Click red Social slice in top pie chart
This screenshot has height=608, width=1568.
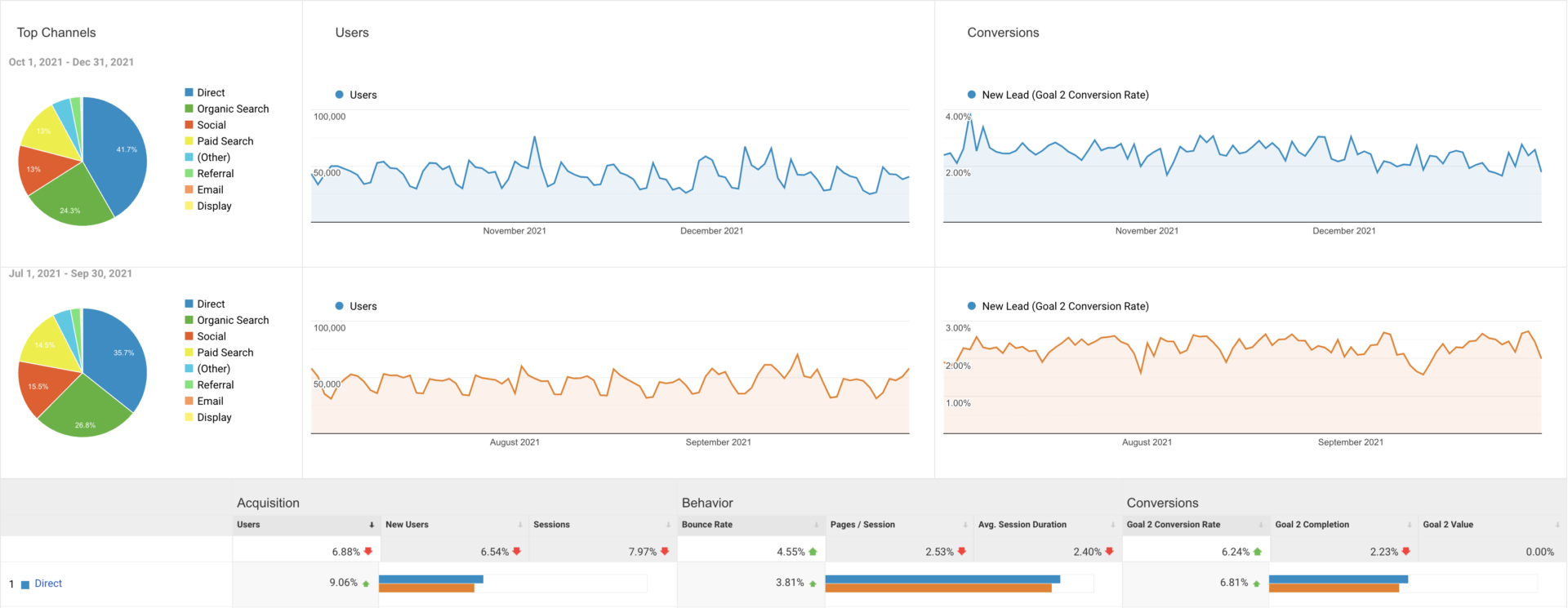[x=41, y=170]
